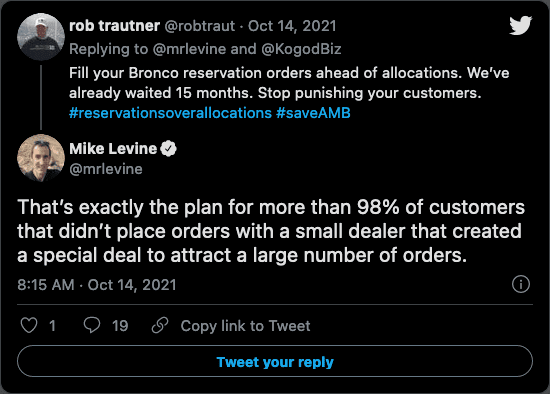Select Copy link to Tweet
550x394 pixels.
click(x=245, y=326)
